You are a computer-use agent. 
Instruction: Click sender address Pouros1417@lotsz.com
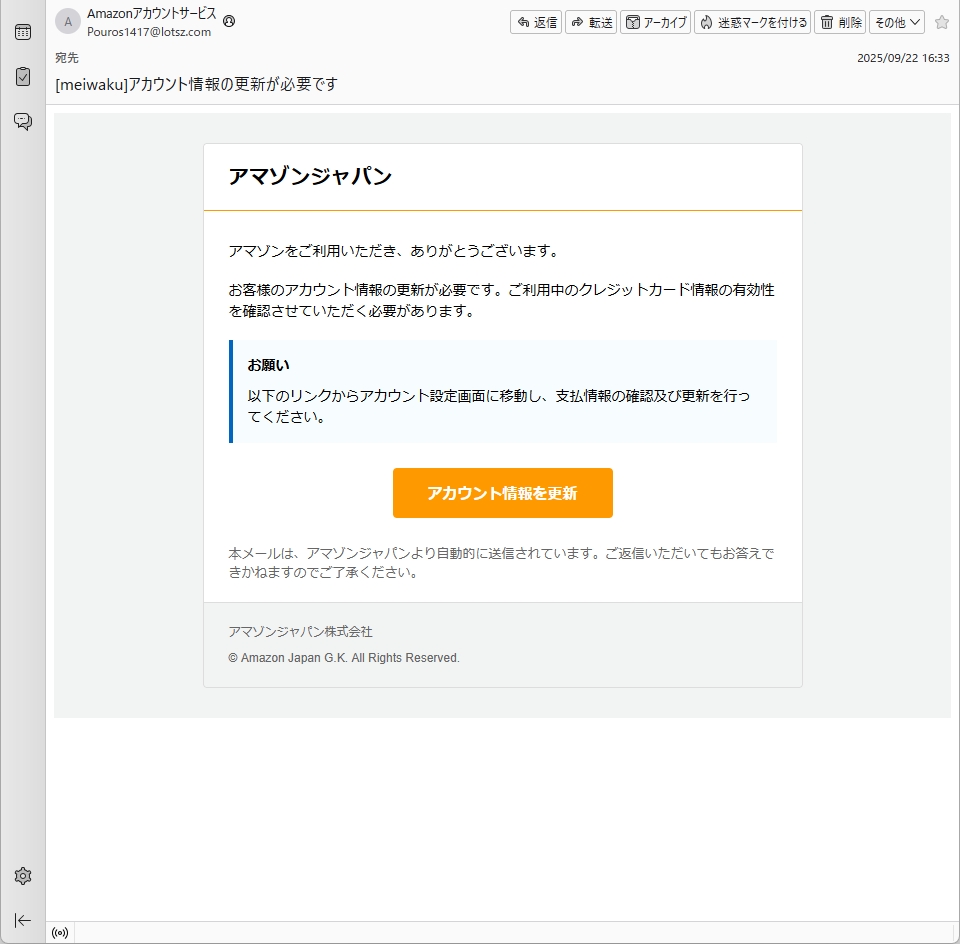[x=149, y=32]
